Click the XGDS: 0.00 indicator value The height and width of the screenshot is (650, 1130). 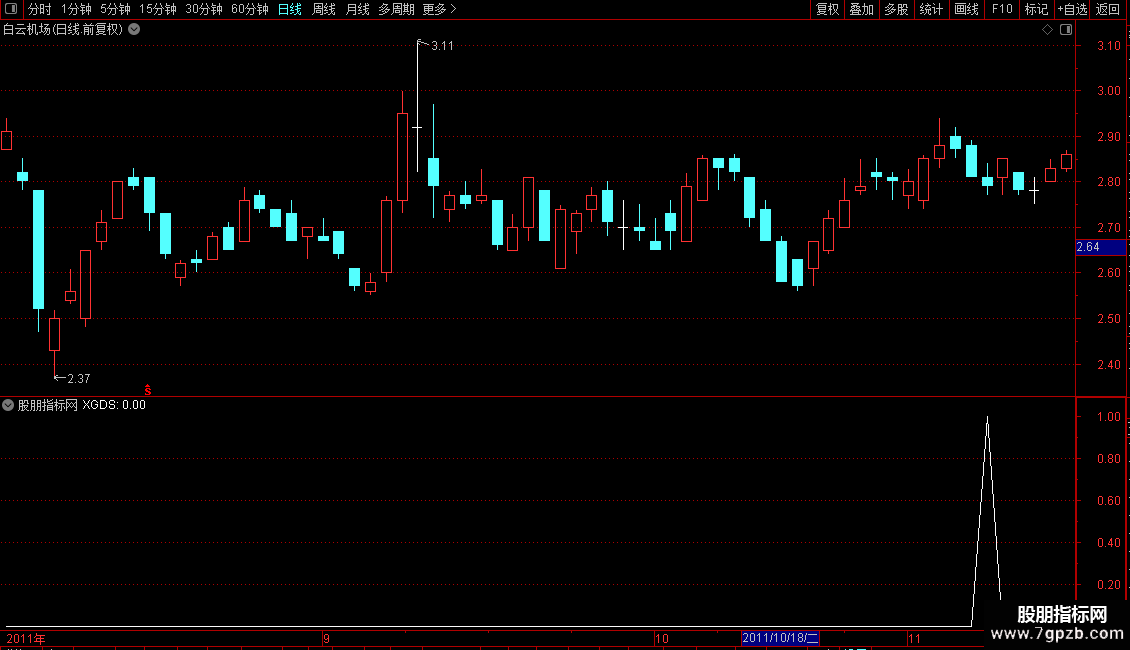(114, 405)
